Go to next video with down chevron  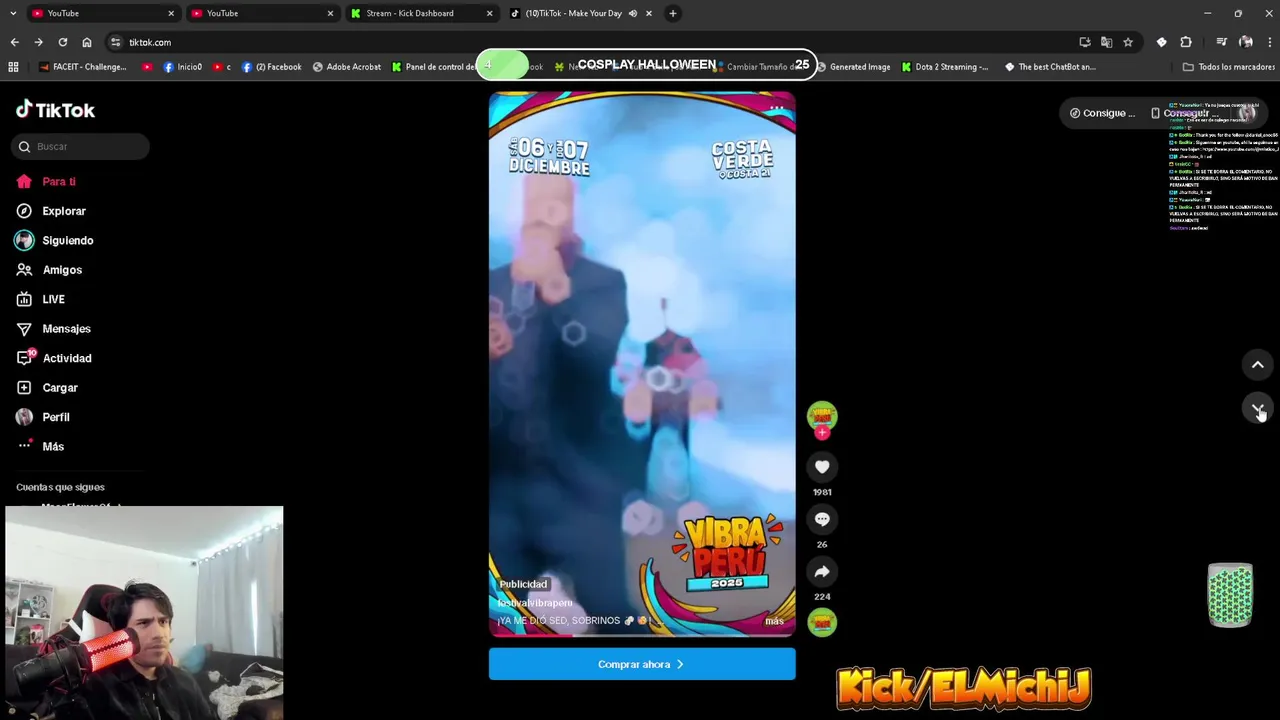(x=1257, y=408)
